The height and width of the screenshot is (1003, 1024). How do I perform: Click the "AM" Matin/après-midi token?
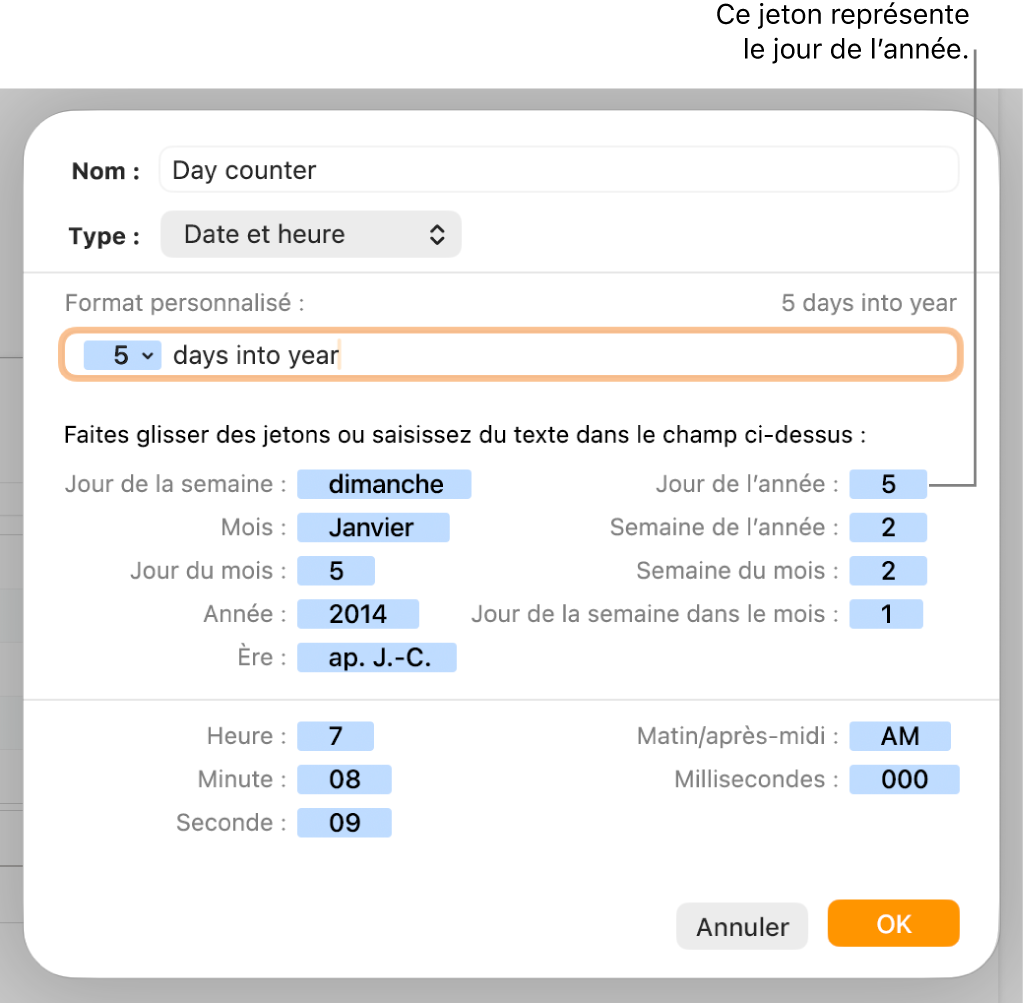coord(899,736)
